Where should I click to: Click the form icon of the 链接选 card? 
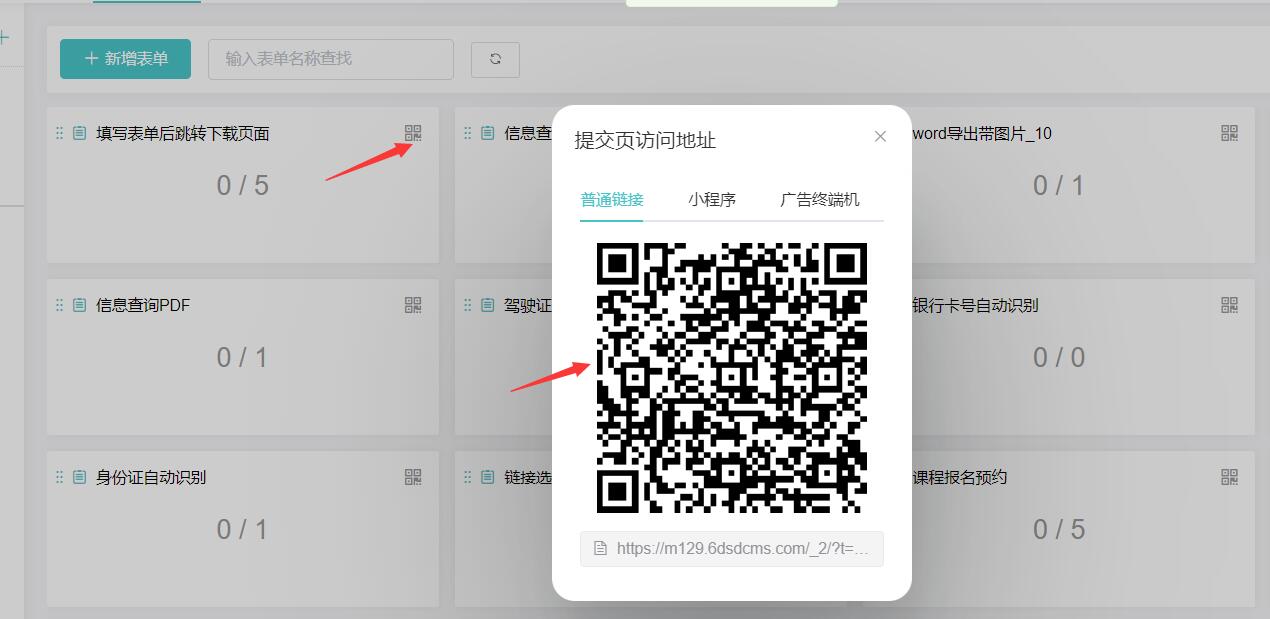tap(487, 477)
